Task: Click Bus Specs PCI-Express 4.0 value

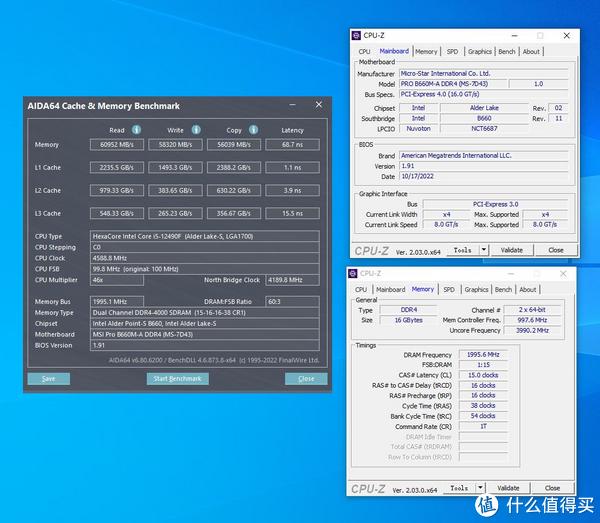Action: [x=484, y=94]
